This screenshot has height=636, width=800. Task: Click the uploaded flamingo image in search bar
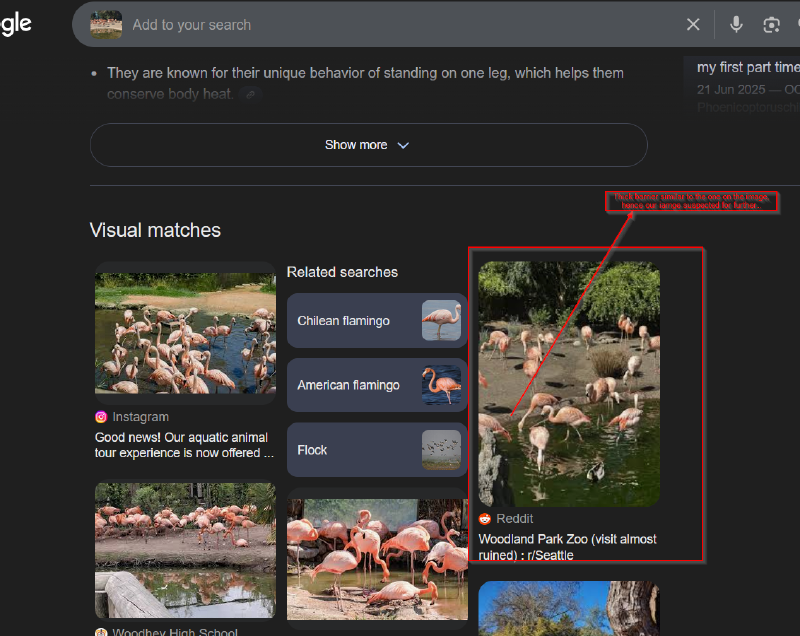point(106,24)
